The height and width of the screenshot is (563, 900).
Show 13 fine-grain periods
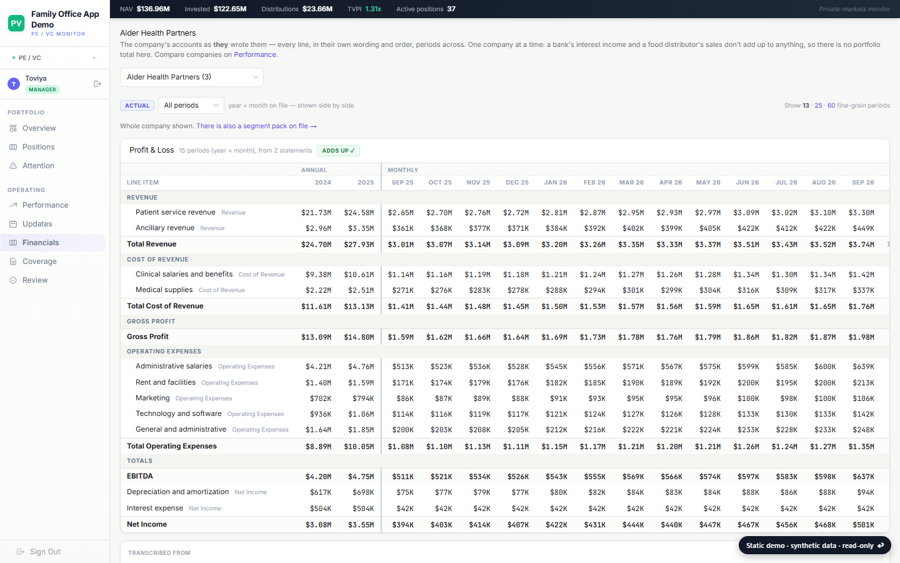pos(806,106)
